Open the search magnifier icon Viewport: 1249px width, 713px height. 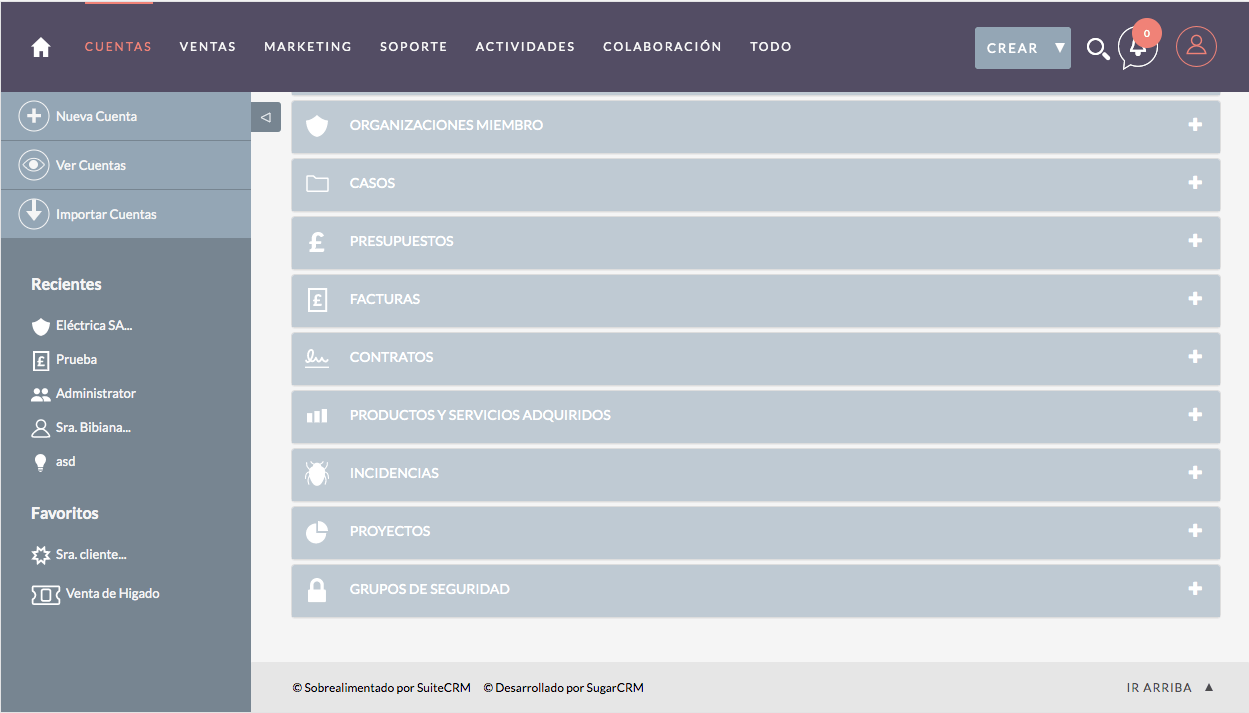(1097, 48)
